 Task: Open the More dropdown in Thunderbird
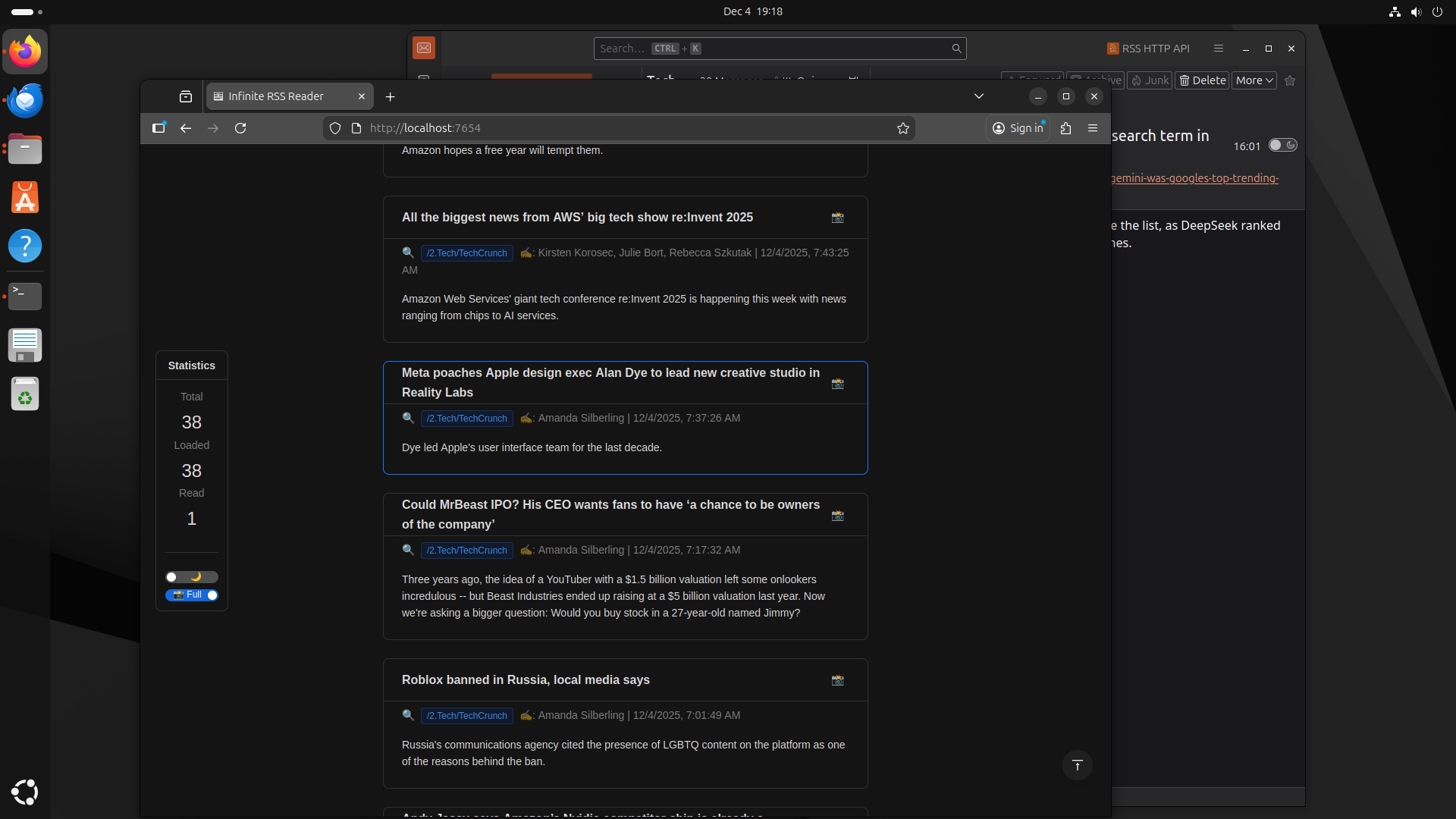[1253, 80]
